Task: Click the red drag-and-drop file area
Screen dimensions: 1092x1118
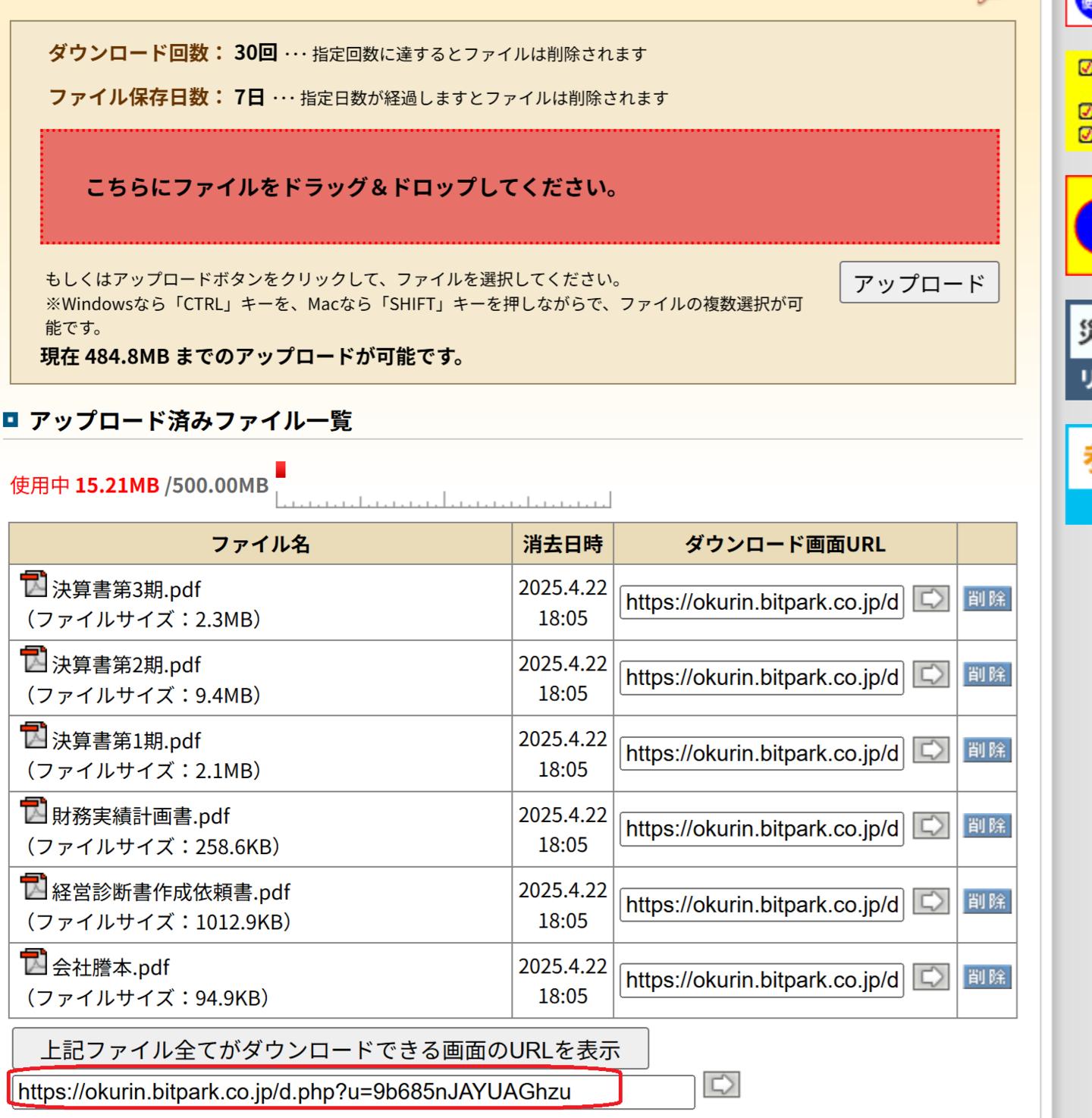Action: [519, 187]
